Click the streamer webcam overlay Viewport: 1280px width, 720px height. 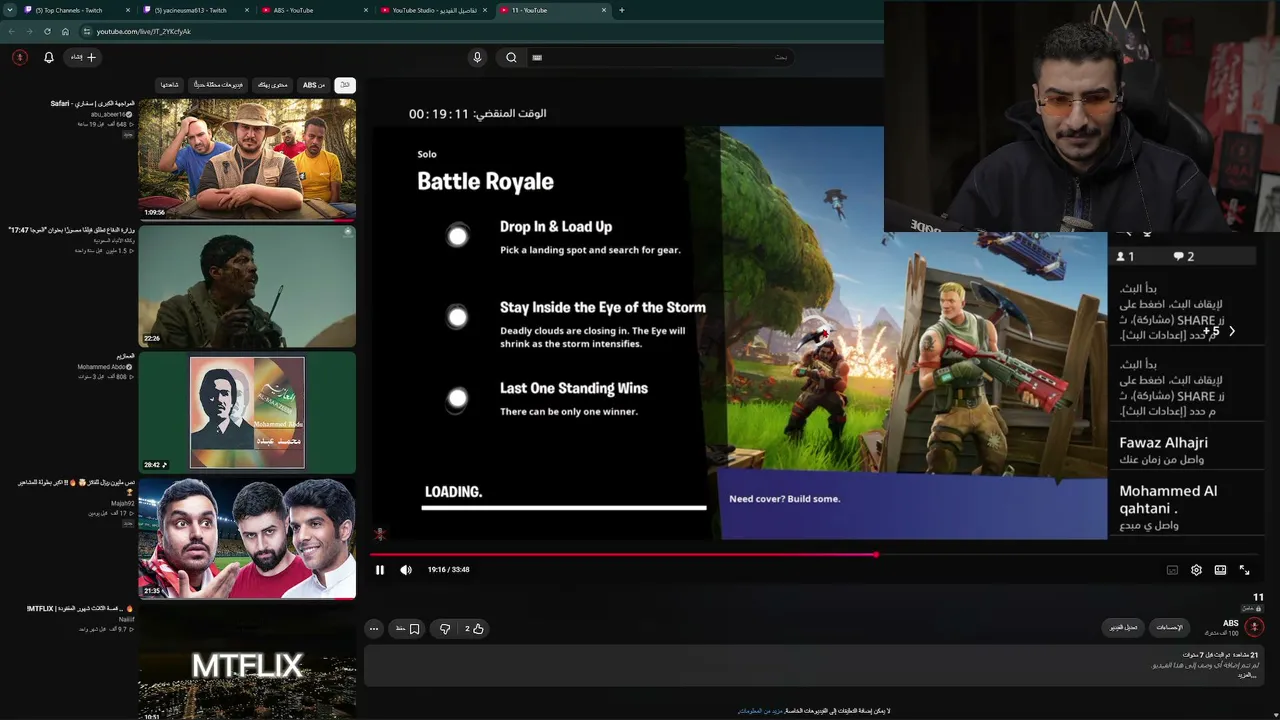coord(1082,116)
